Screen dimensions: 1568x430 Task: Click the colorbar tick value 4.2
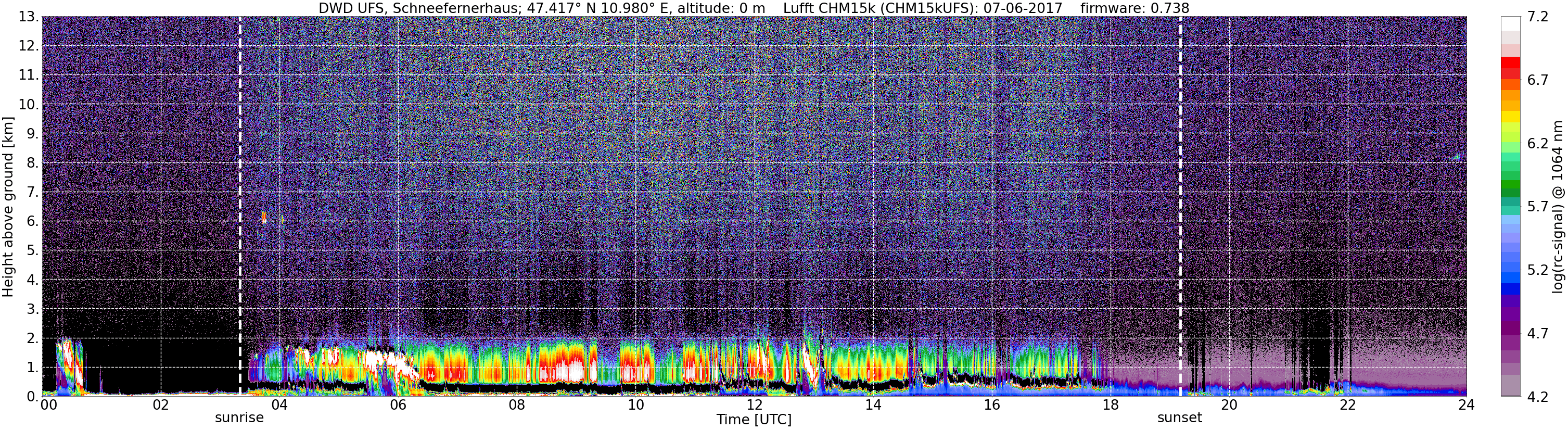[1538, 397]
